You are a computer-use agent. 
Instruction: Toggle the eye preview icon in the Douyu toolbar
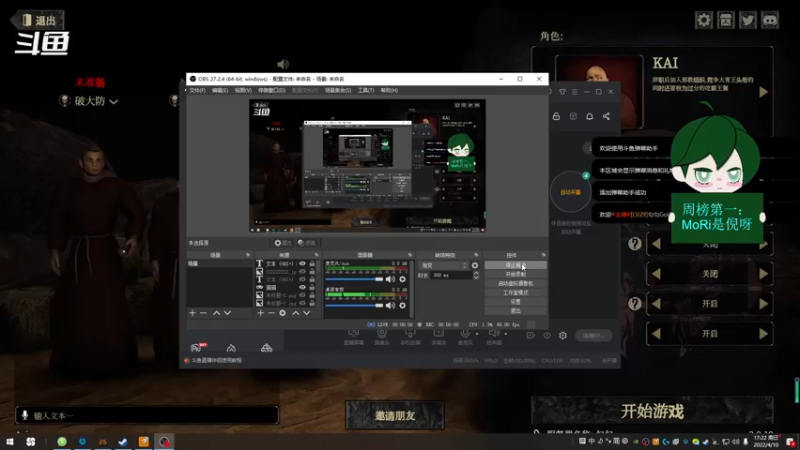click(x=547, y=335)
